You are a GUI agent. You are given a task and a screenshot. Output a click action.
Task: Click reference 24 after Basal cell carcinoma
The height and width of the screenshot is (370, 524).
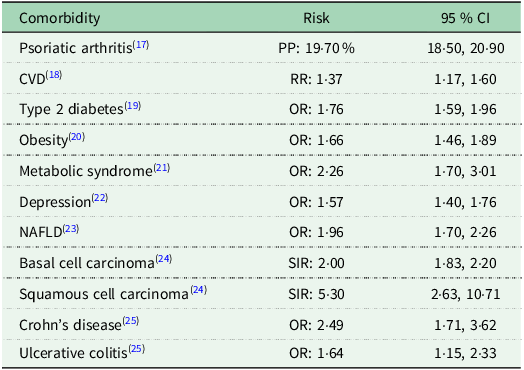point(164,259)
